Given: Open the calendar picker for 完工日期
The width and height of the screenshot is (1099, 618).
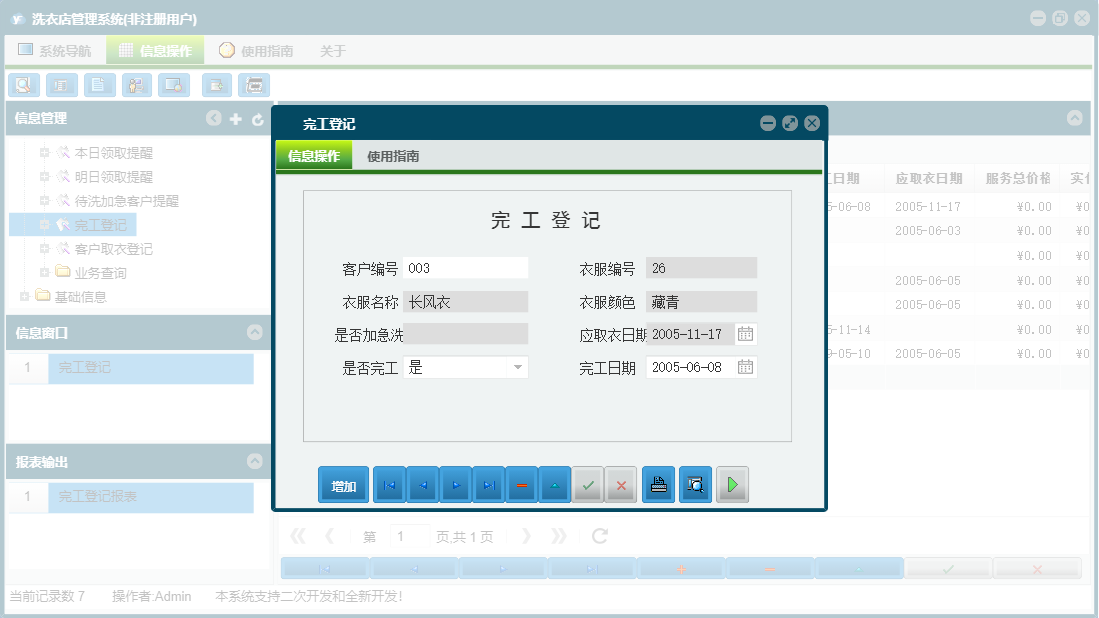Looking at the screenshot, I should (744, 367).
